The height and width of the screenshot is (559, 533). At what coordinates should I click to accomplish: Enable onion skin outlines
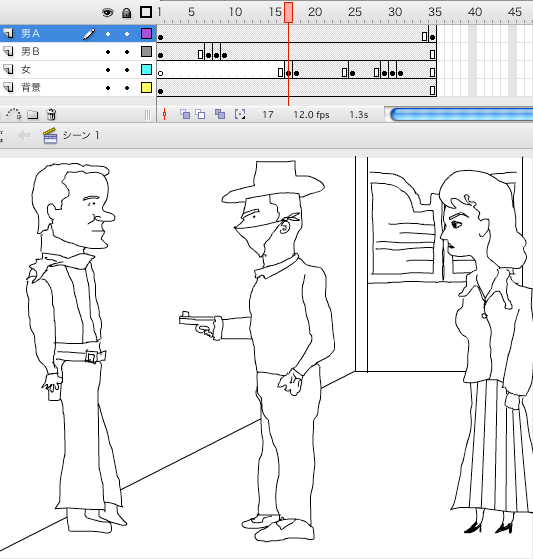[201, 114]
